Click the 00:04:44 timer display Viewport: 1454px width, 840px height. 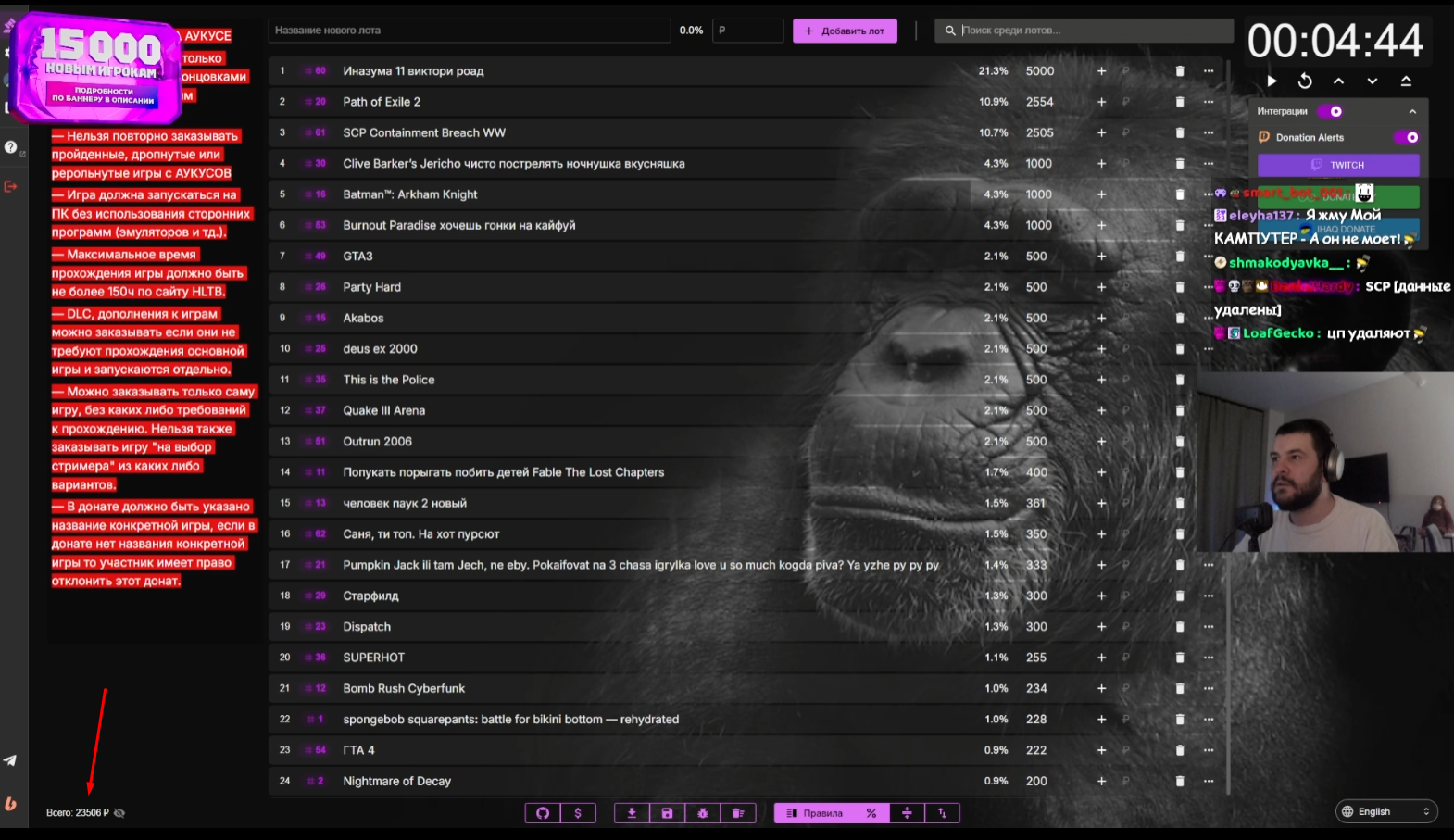(x=1335, y=41)
